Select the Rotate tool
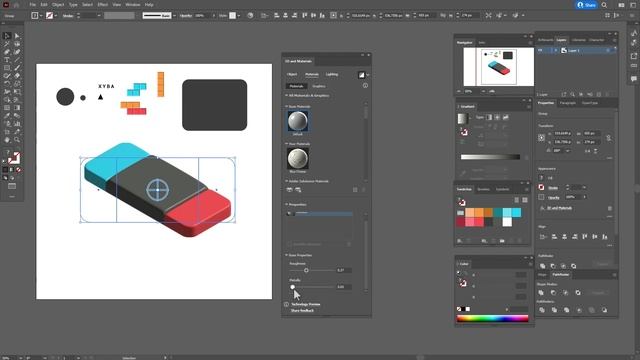The image size is (640, 360). click(7, 84)
